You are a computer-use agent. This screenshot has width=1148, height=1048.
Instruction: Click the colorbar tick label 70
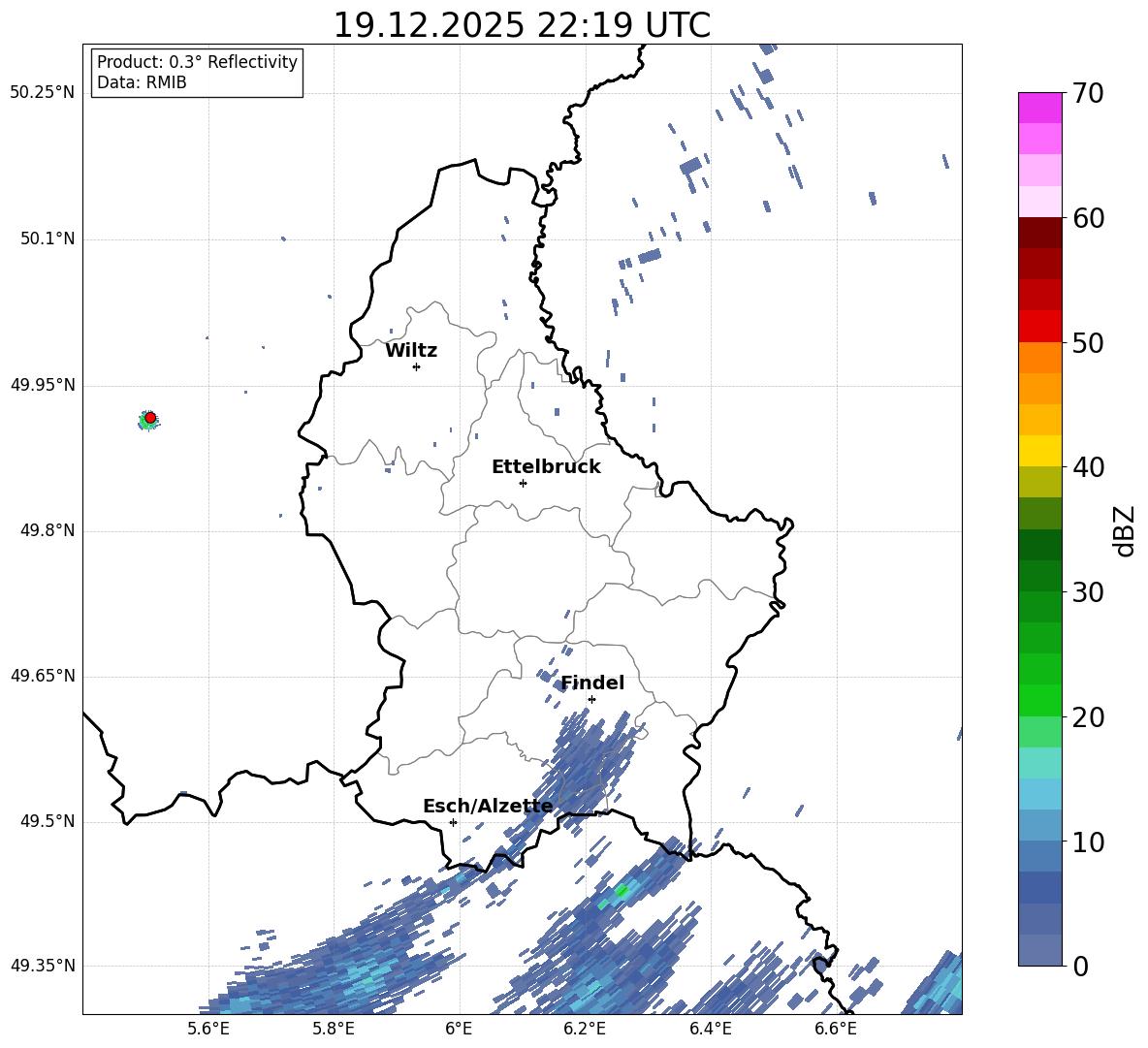pos(1088,94)
